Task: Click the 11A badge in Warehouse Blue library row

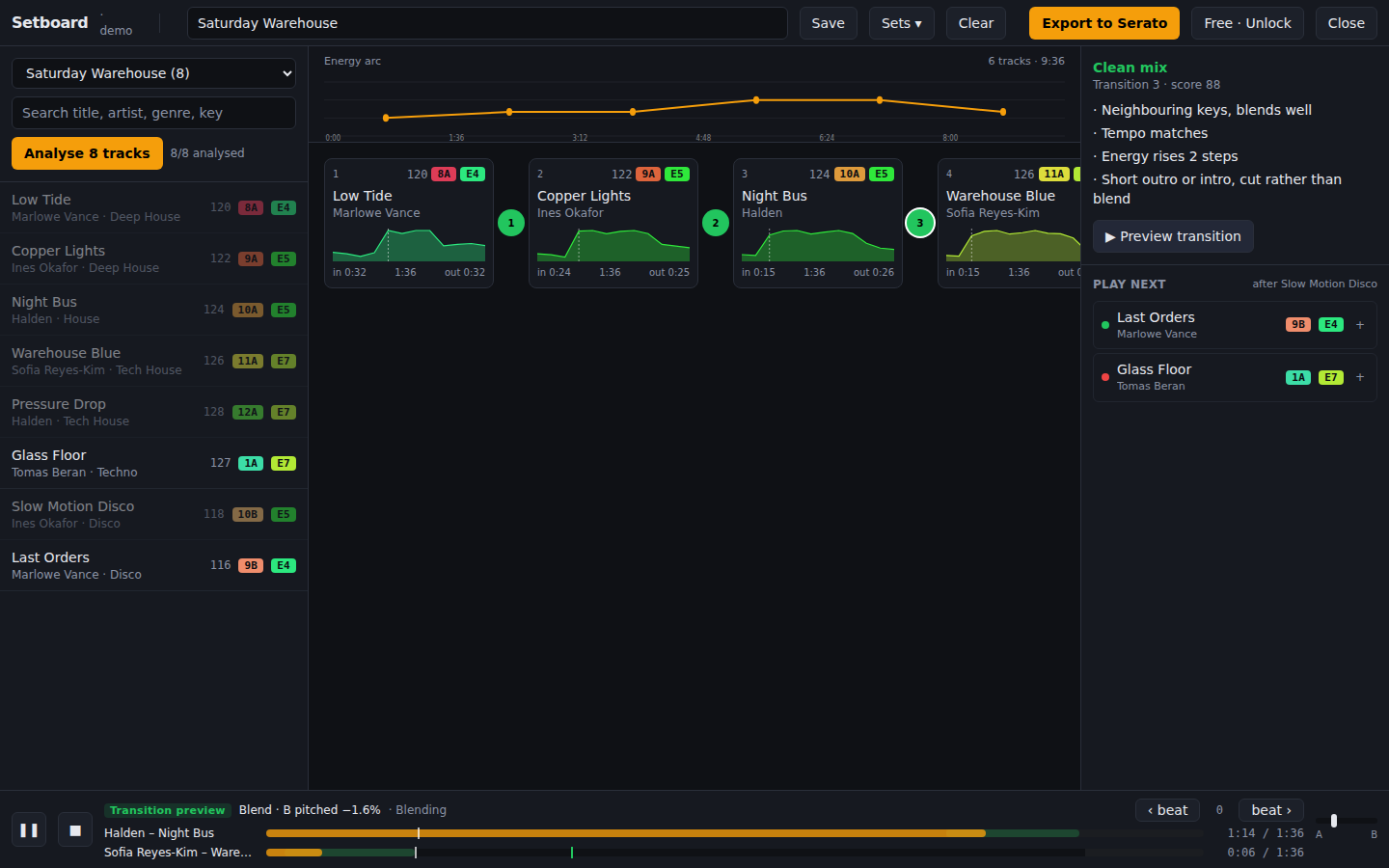Action: (x=248, y=361)
